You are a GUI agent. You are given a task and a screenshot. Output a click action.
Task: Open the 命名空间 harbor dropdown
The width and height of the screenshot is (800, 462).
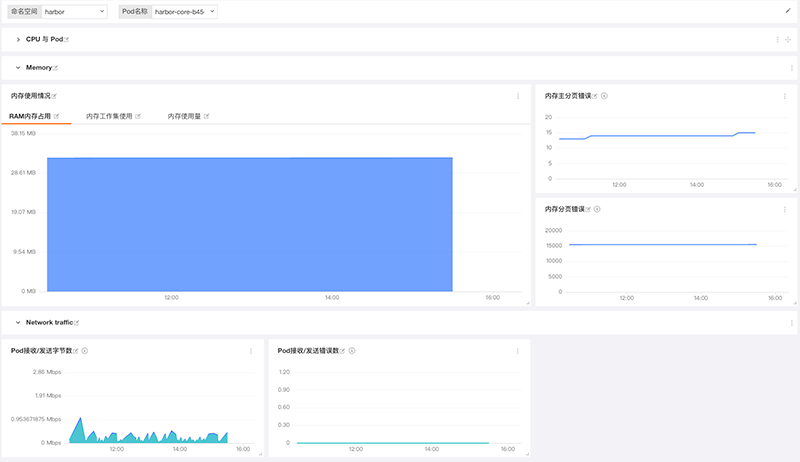point(74,11)
